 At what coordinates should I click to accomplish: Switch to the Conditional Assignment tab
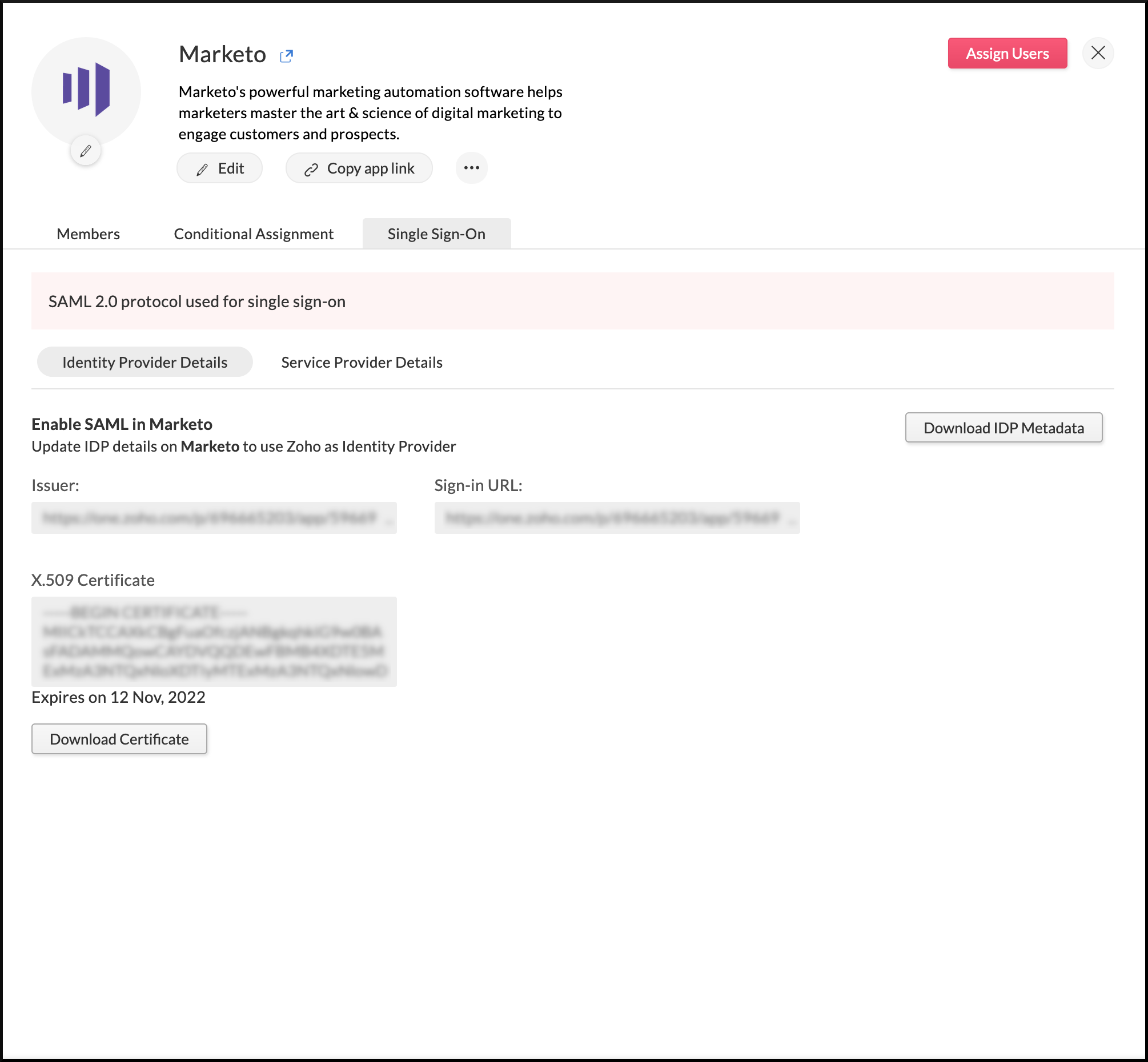(254, 233)
